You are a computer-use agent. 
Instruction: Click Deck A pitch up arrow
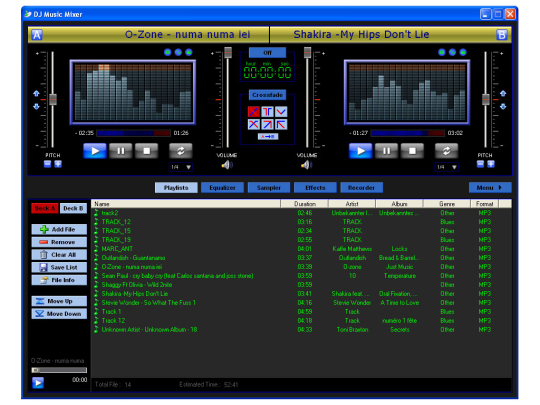coord(36,94)
